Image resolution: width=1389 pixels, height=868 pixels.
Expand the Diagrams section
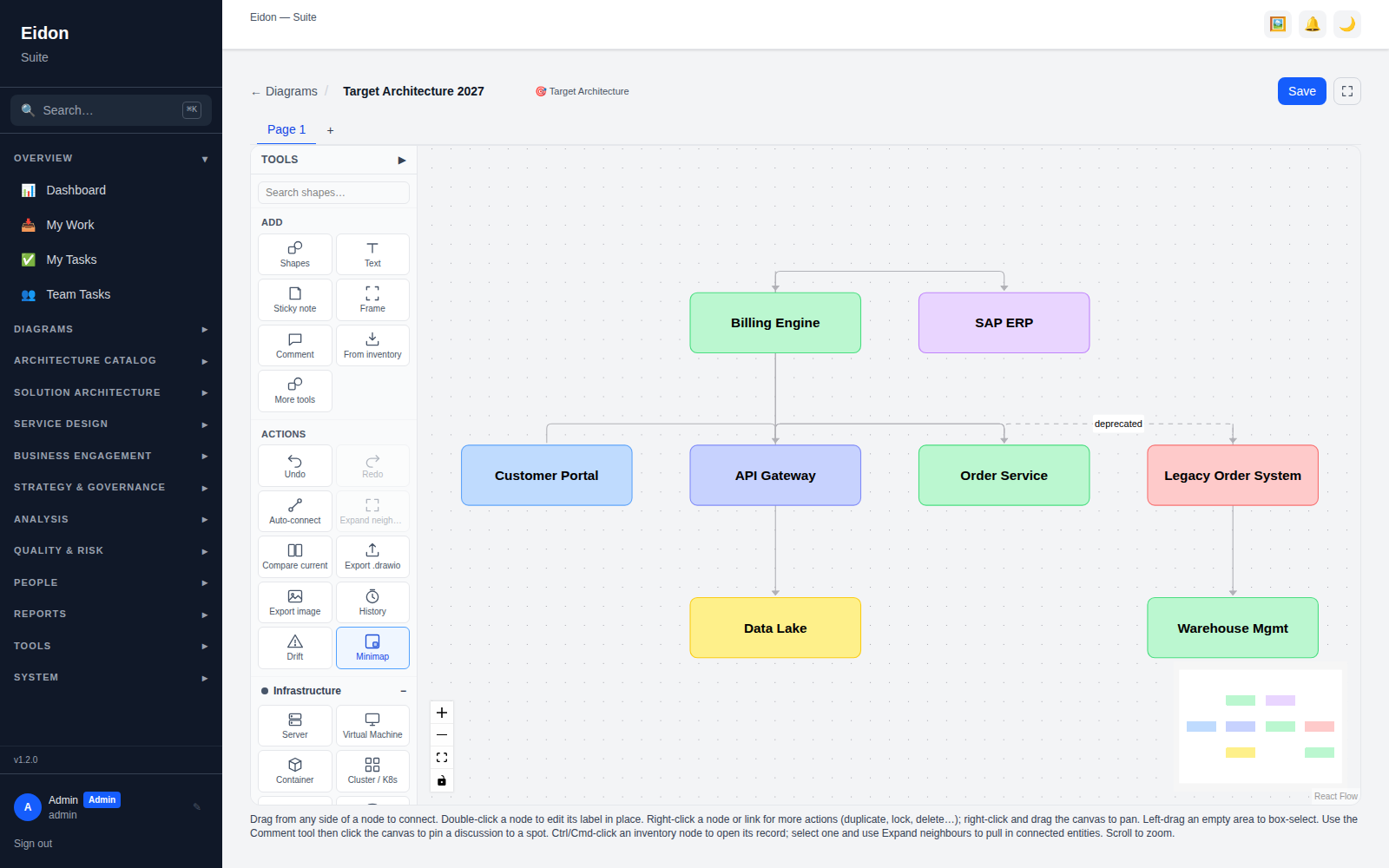[x=111, y=330]
